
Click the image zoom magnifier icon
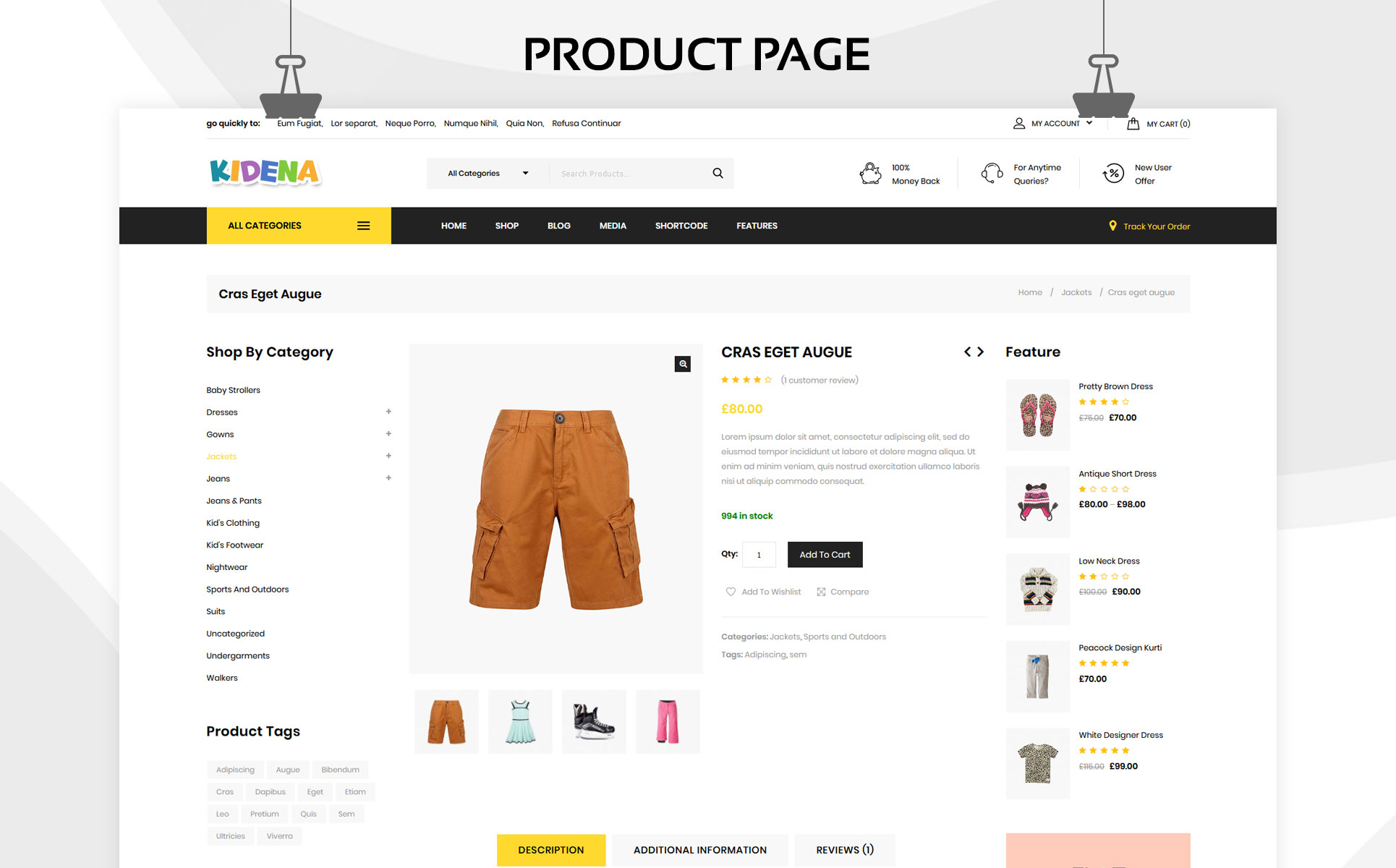(x=682, y=364)
